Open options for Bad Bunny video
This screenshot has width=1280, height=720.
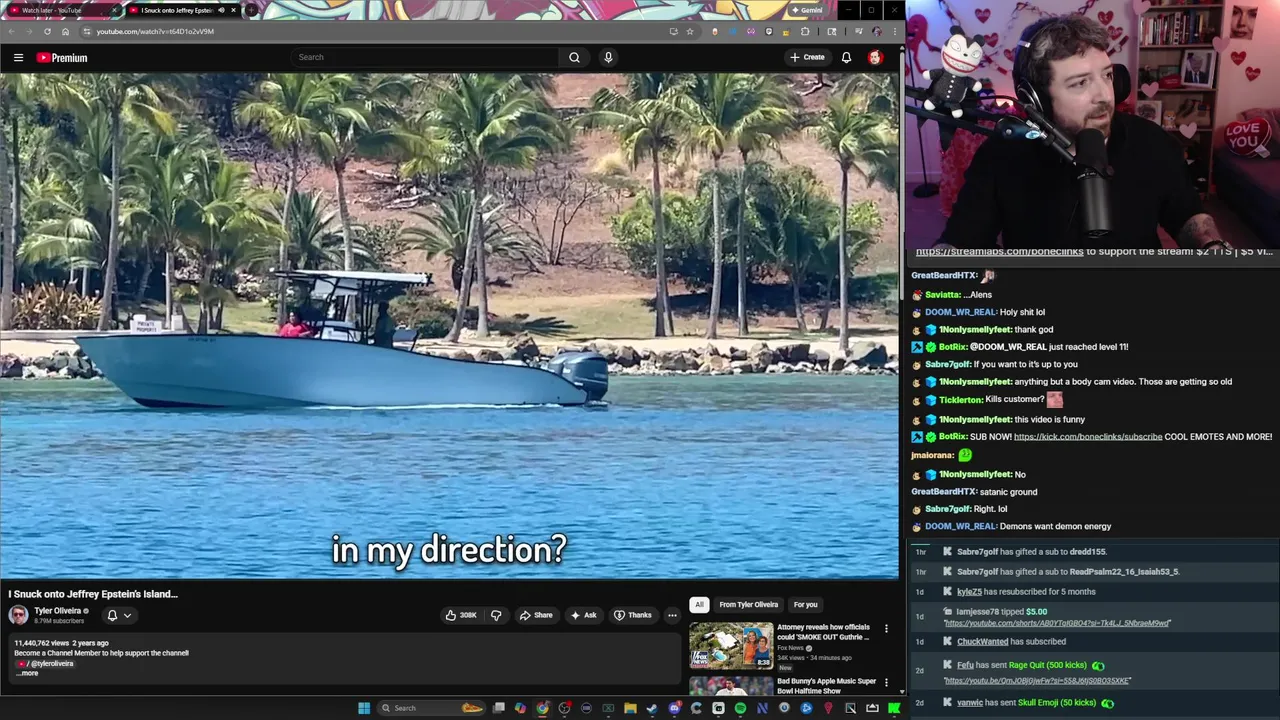tap(886, 683)
